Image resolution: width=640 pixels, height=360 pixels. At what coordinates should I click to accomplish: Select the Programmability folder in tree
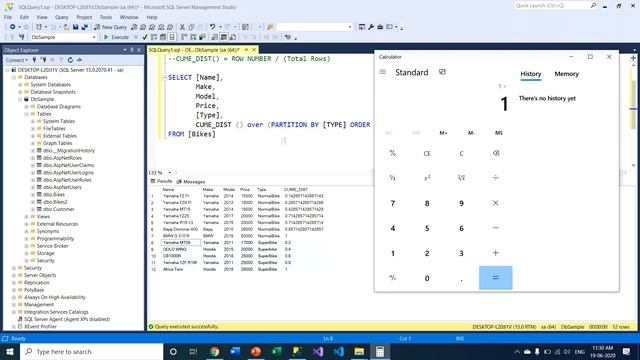[55, 239]
